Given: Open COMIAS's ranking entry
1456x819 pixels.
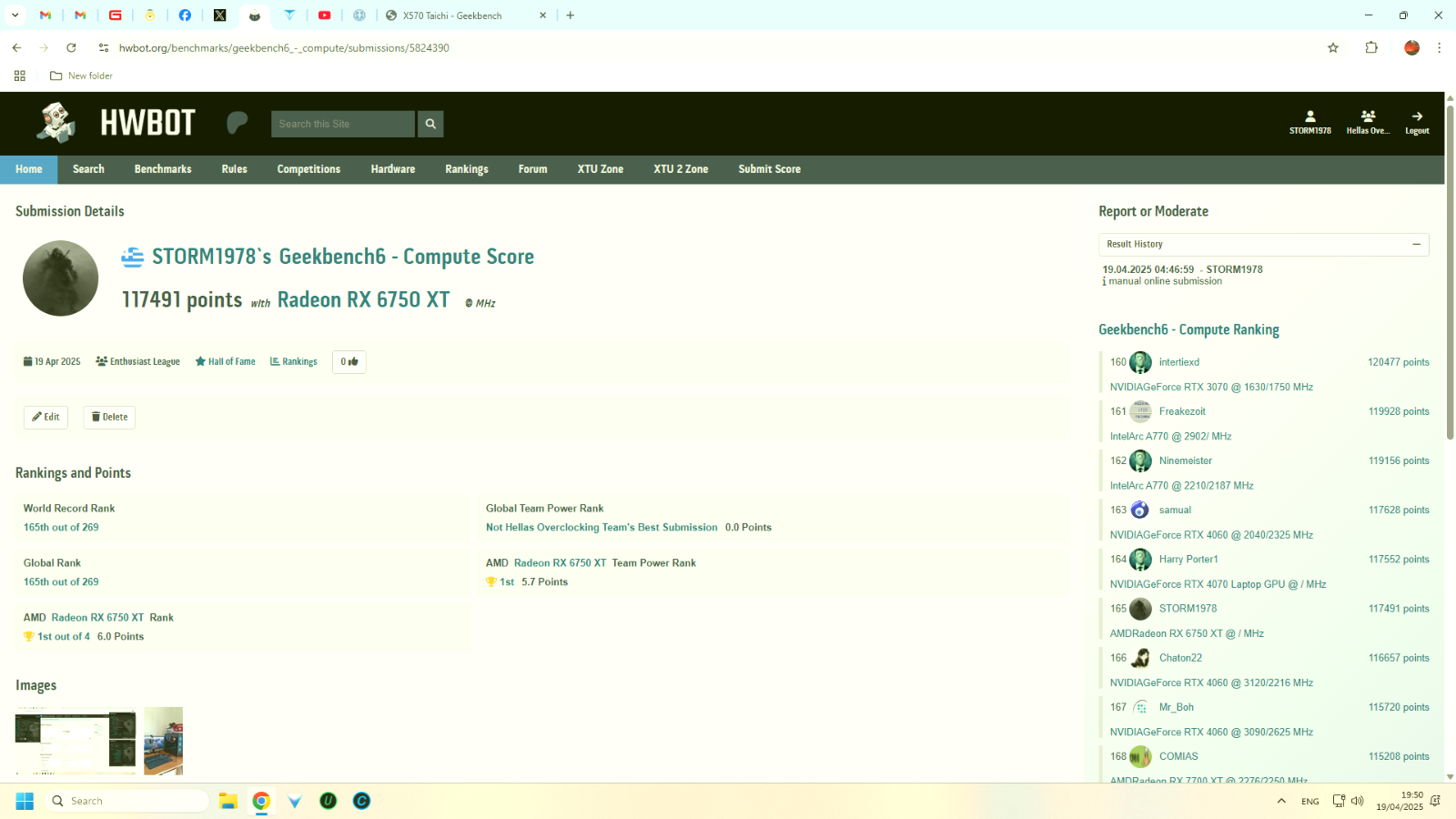Looking at the screenshot, I should (x=1178, y=757).
